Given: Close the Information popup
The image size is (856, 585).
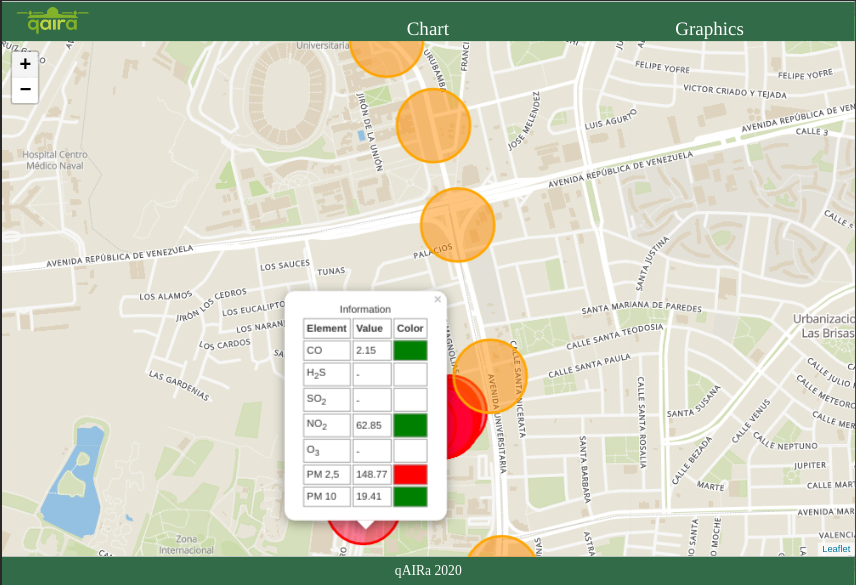Looking at the screenshot, I should [x=437, y=299].
